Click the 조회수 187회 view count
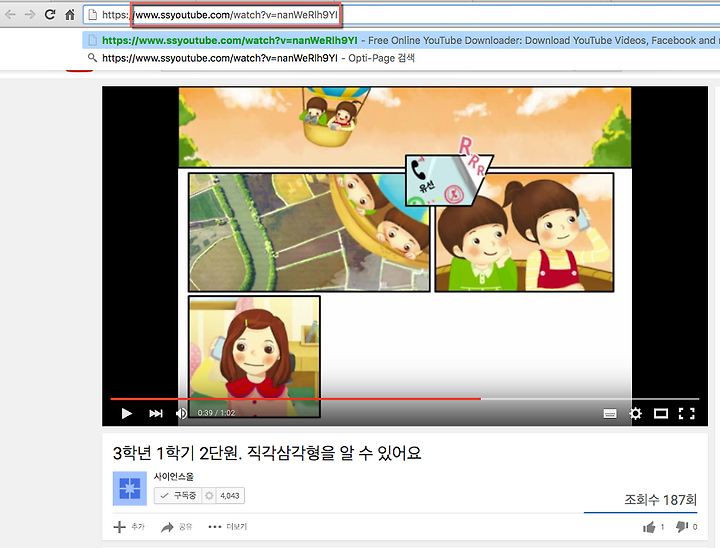This screenshot has width=720, height=548. click(660, 500)
